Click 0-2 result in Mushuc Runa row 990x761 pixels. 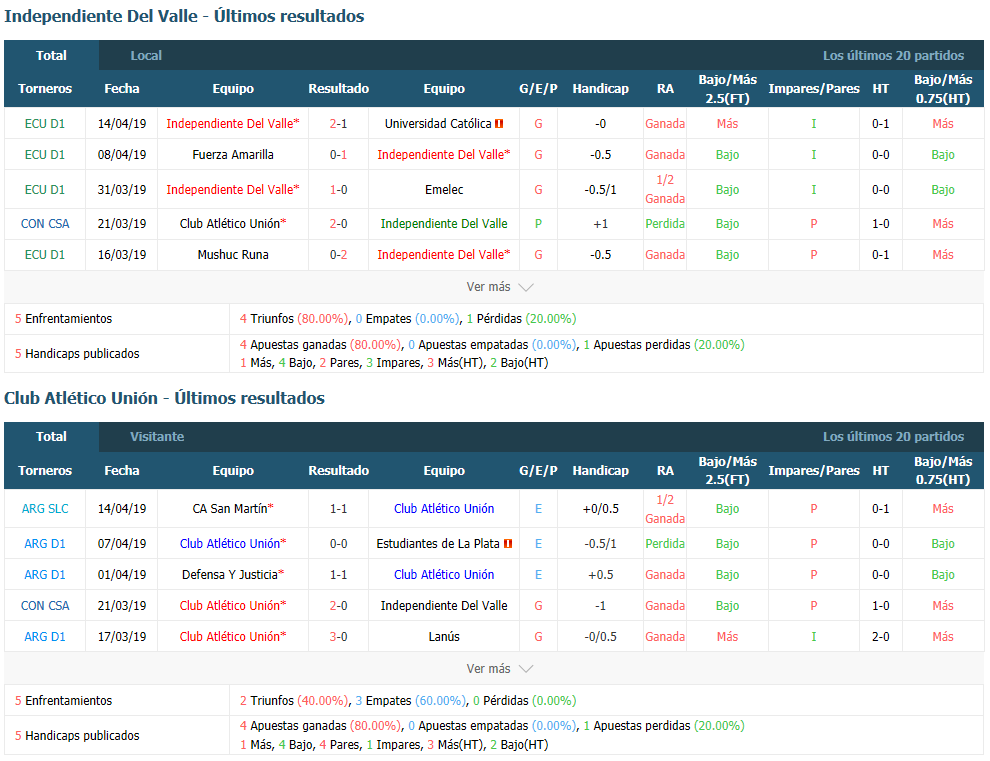click(x=338, y=255)
